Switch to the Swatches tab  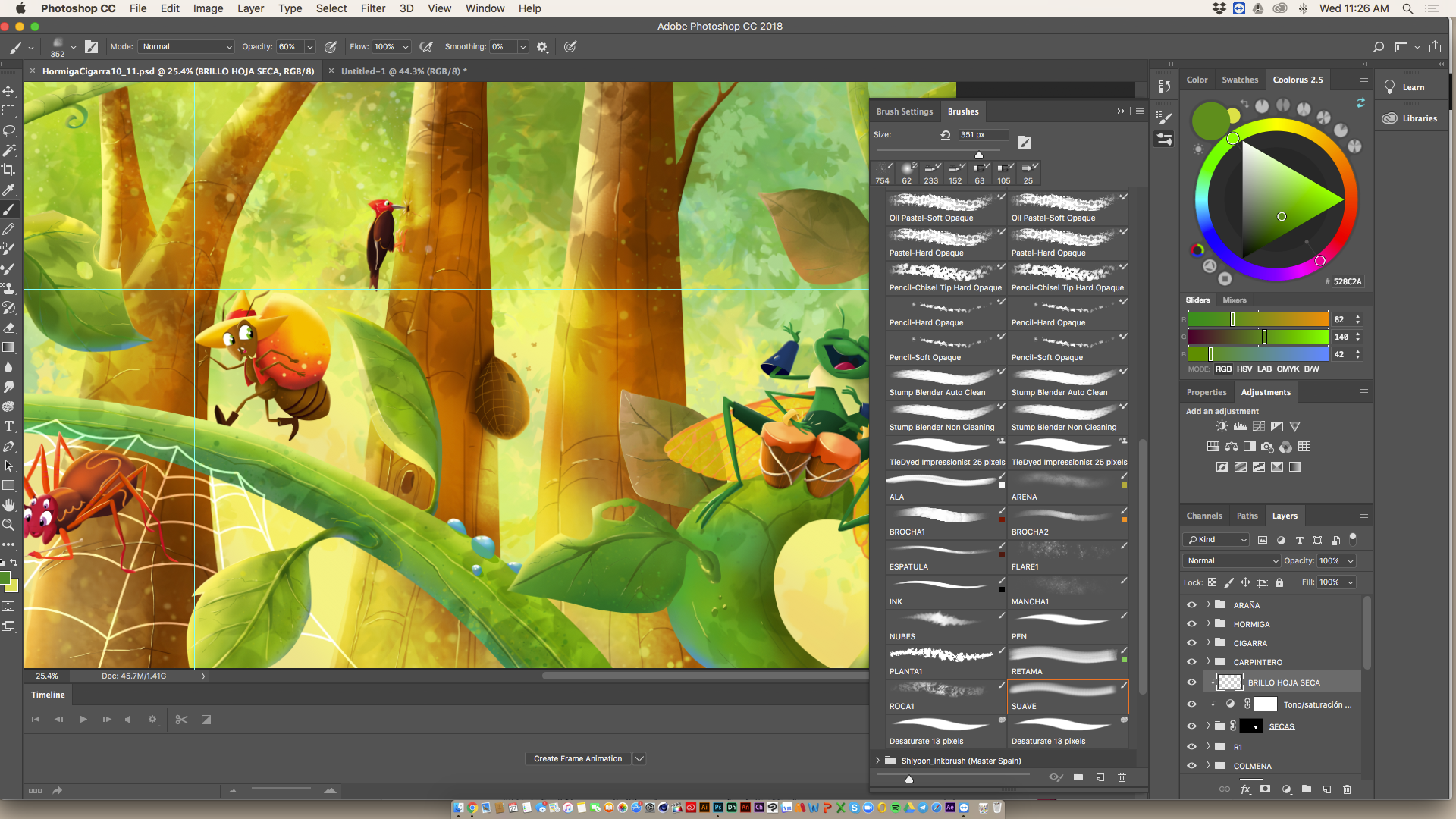click(x=1240, y=80)
